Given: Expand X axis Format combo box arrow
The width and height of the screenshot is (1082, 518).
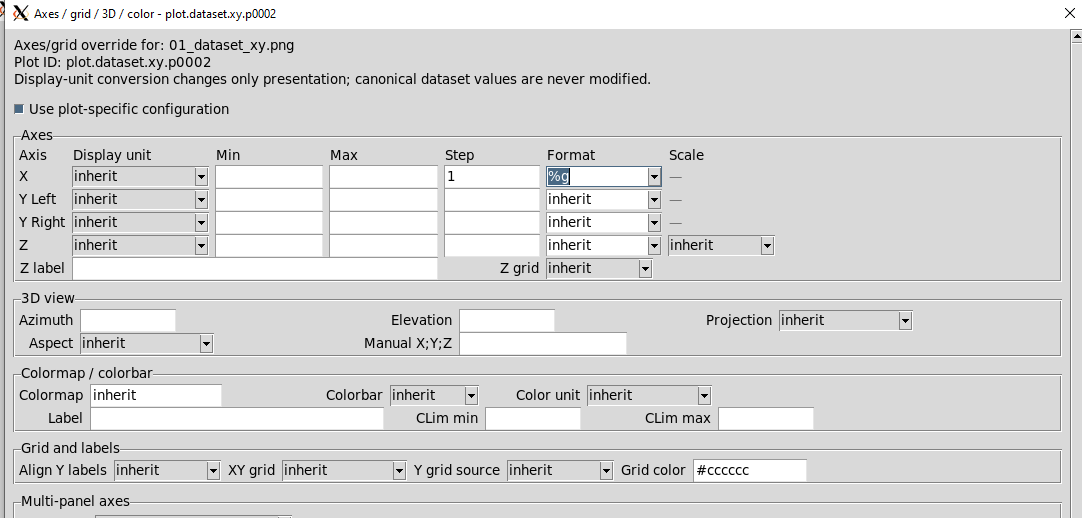Looking at the screenshot, I should (654, 177).
